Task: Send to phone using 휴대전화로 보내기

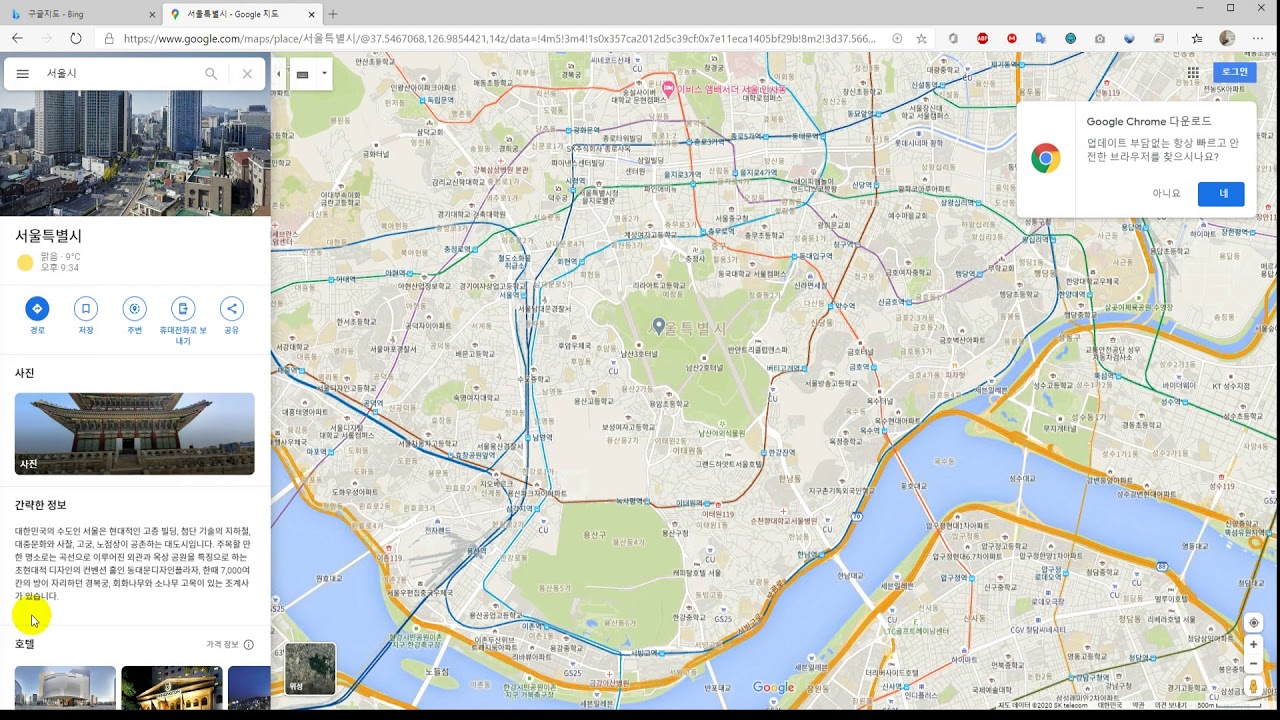Action: click(183, 309)
